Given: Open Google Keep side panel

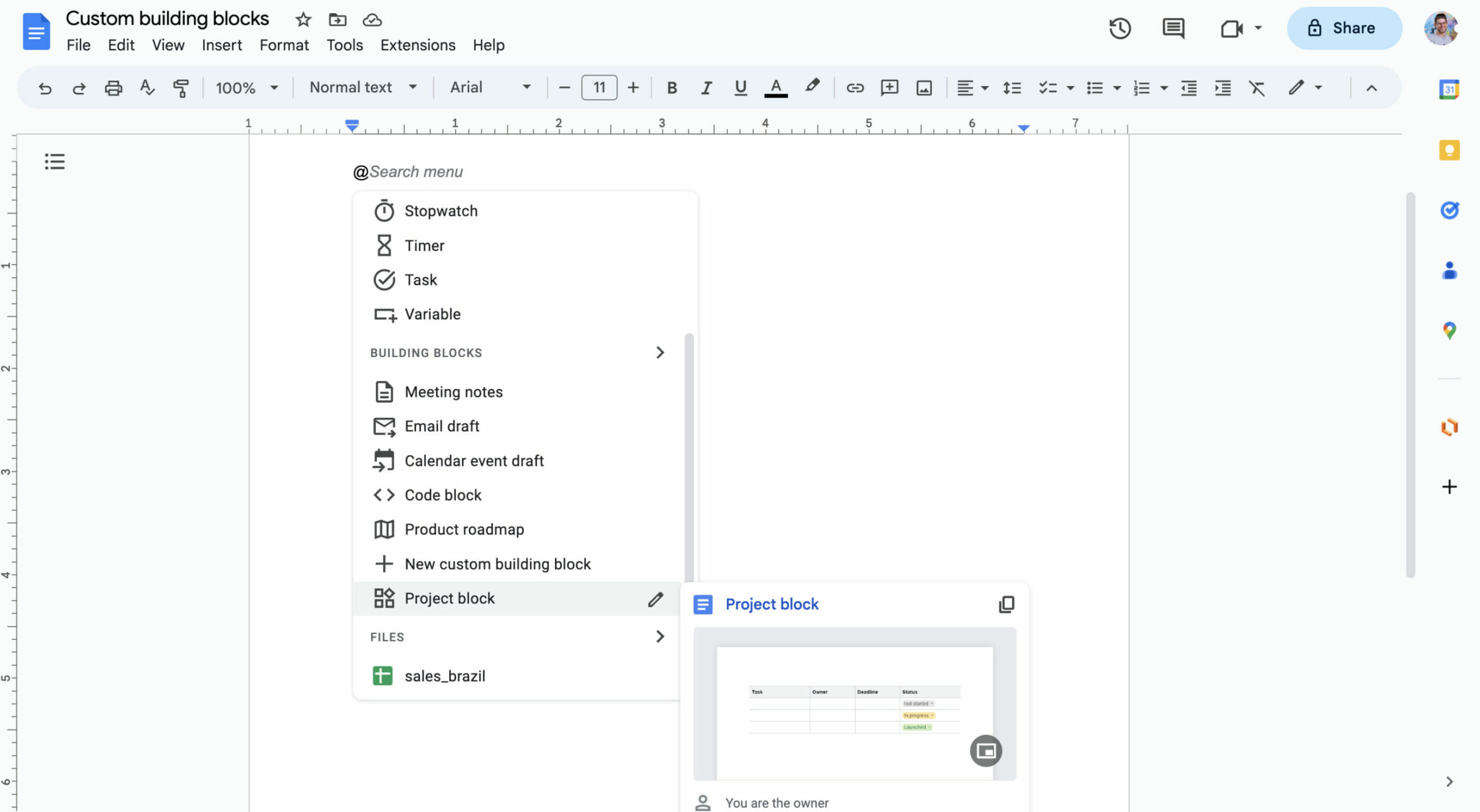Looking at the screenshot, I should pyautogui.click(x=1449, y=150).
